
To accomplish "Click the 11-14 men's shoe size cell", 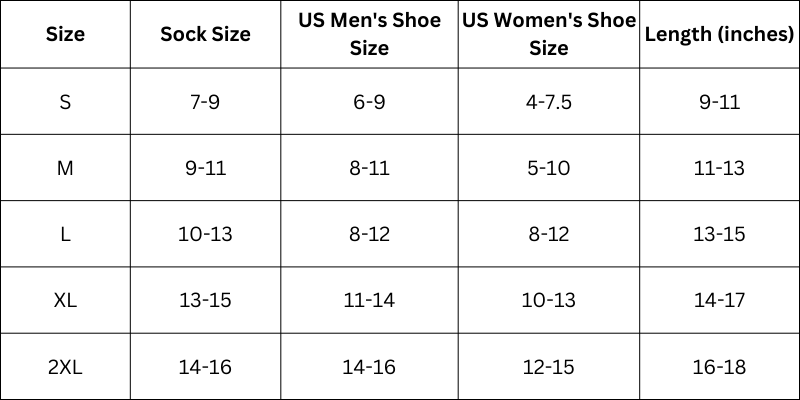I will click(x=369, y=300).
